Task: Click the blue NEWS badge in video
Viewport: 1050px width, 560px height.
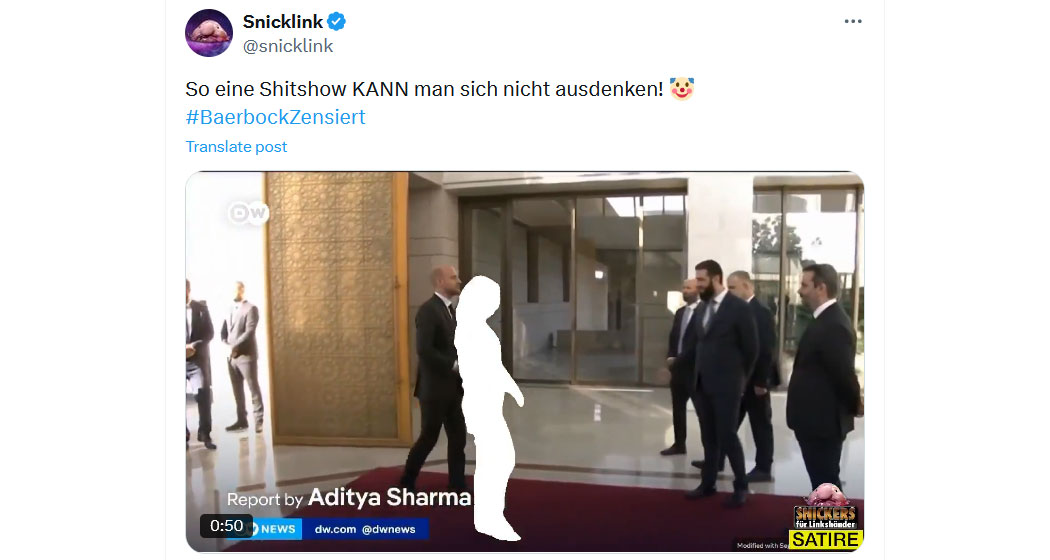Action: click(275, 529)
